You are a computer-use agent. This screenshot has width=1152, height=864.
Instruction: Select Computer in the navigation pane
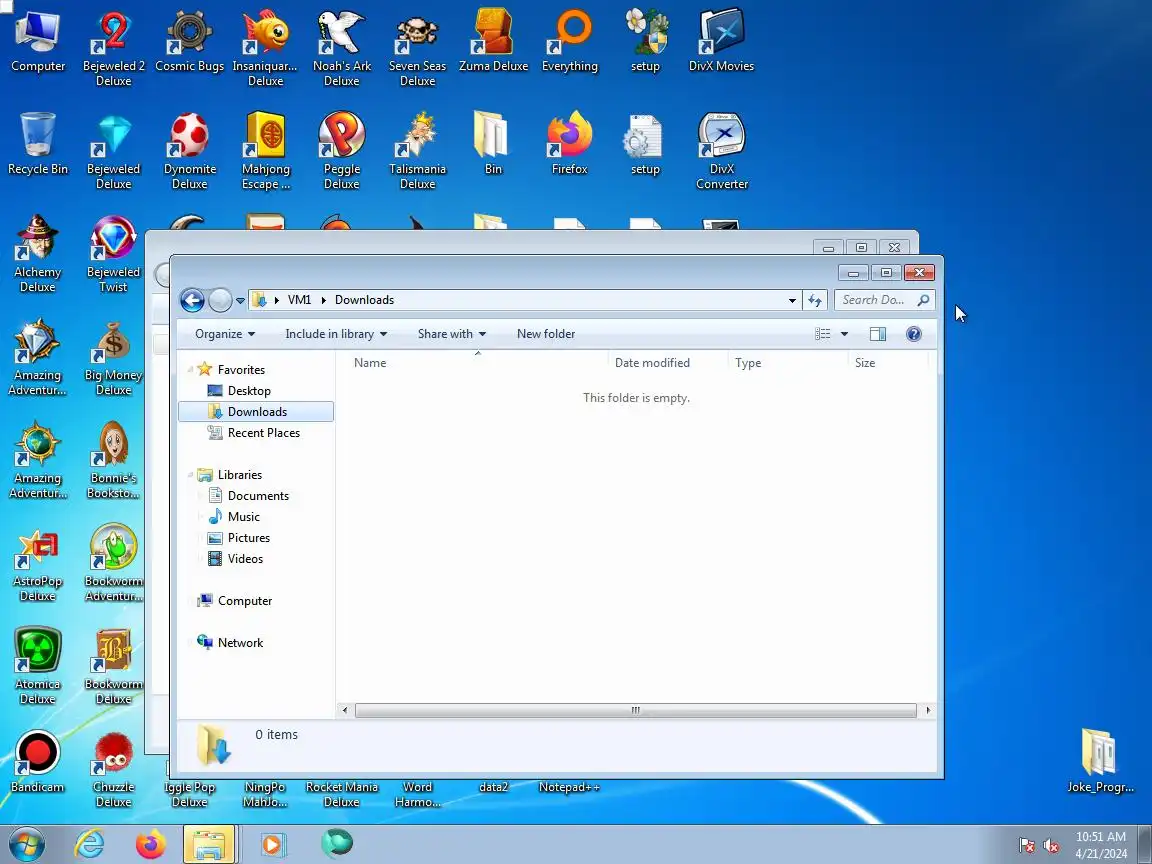pyautogui.click(x=245, y=601)
